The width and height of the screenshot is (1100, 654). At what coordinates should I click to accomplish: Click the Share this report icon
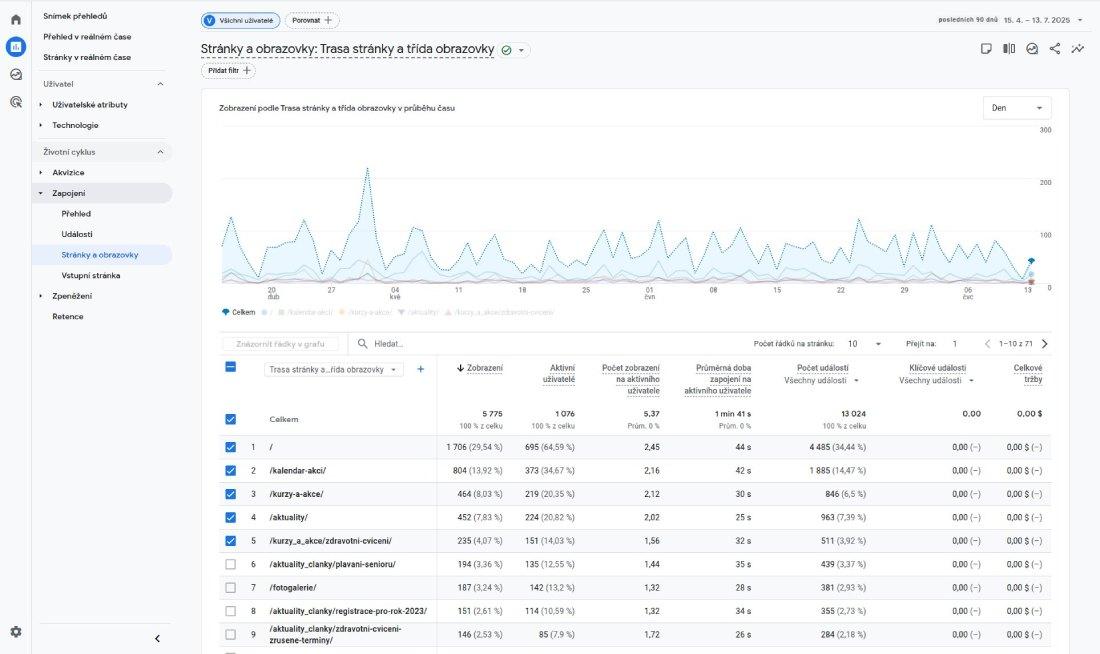point(1054,47)
